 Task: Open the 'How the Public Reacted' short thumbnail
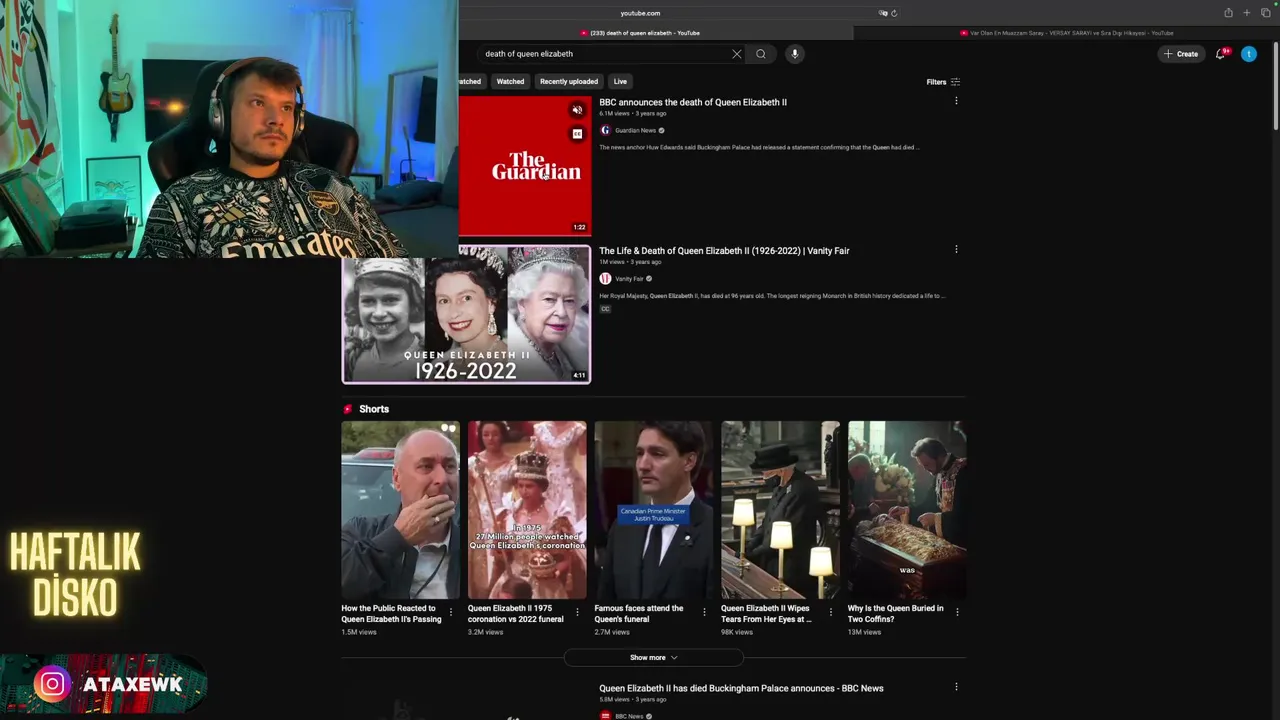400,510
